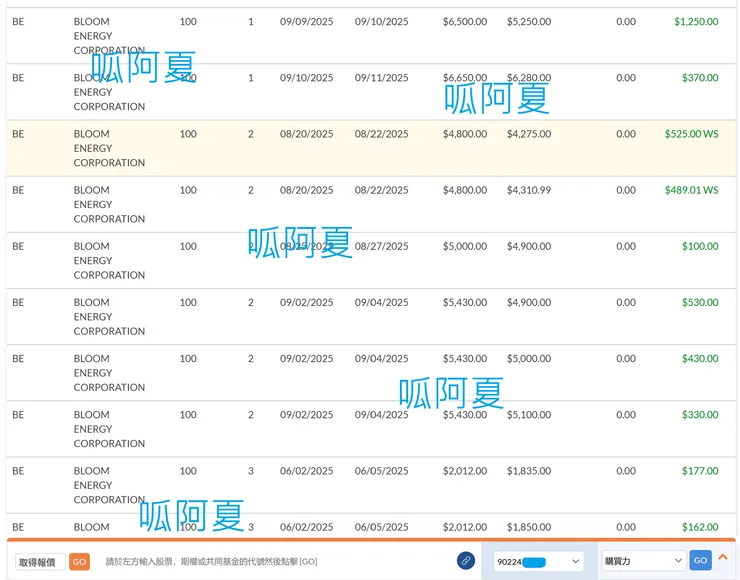Viewport: 740px width, 580px height.
Task: Click the $330.00 gain value
Action: [x=700, y=415]
